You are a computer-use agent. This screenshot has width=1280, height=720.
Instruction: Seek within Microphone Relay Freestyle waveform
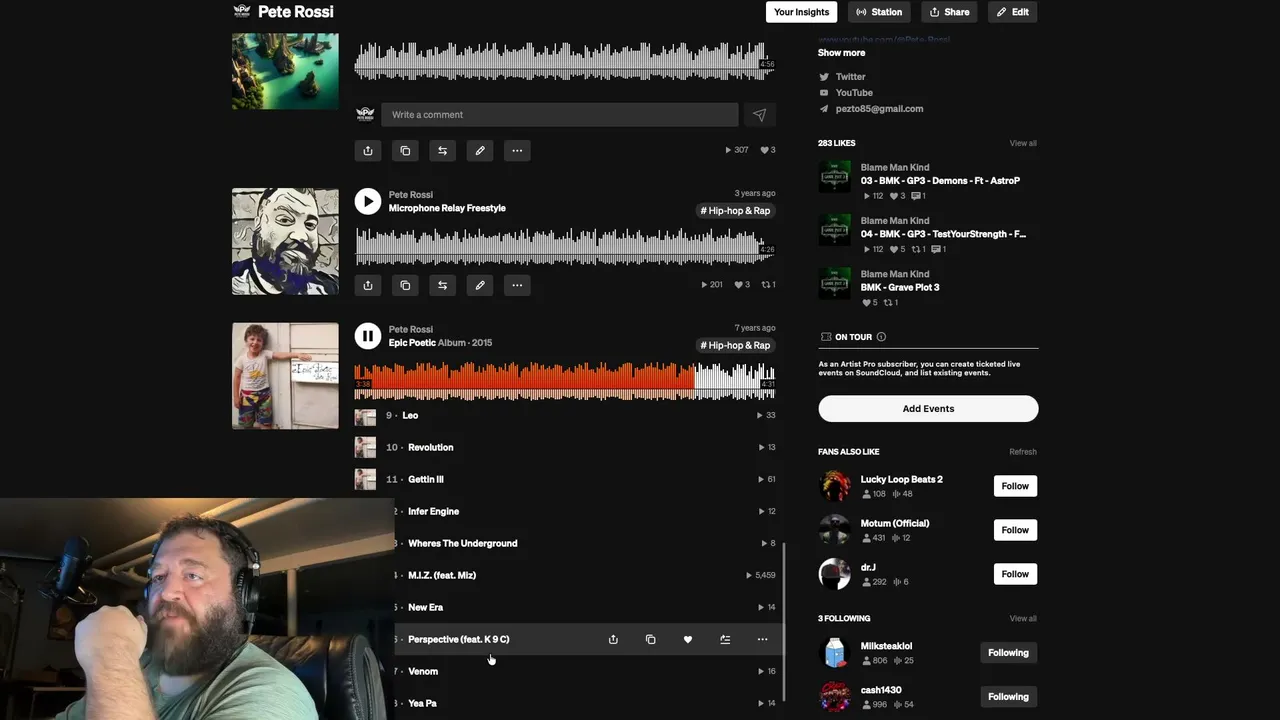pyautogui.click(x=565, y=247)
